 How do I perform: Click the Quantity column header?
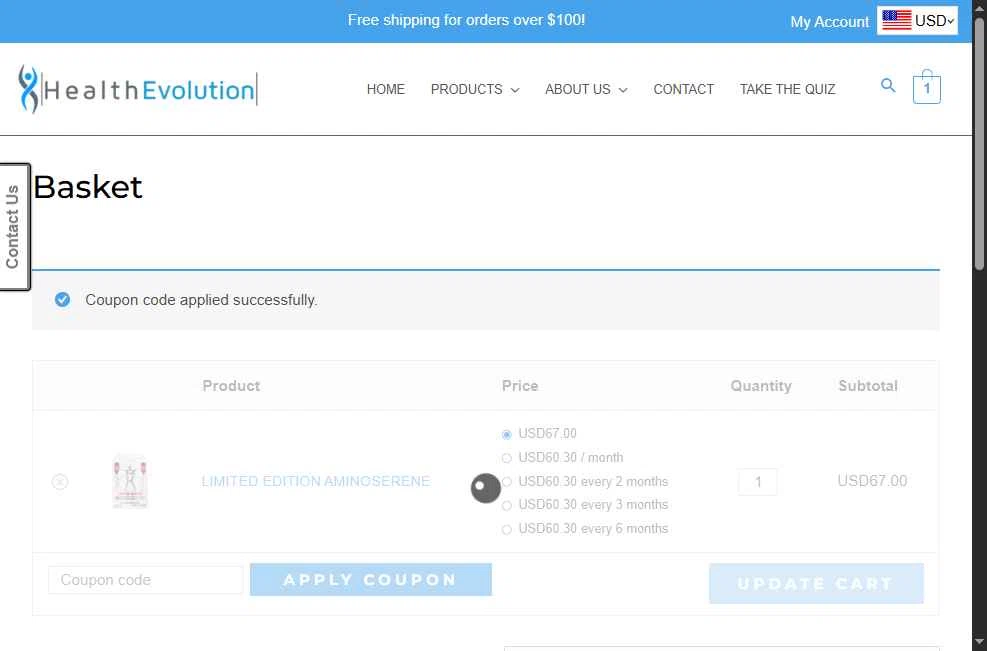click(x=760, y=386)
